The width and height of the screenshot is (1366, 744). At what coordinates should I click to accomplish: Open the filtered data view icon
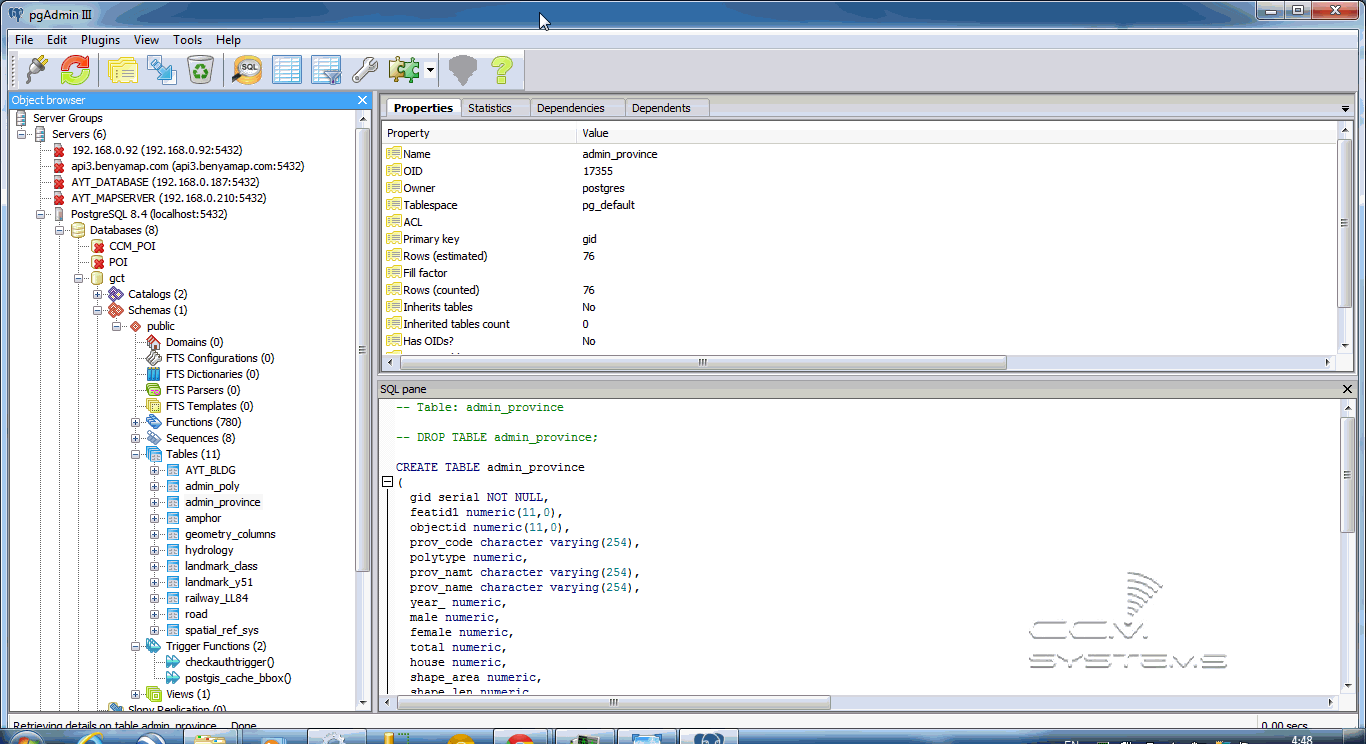(326, 70)
